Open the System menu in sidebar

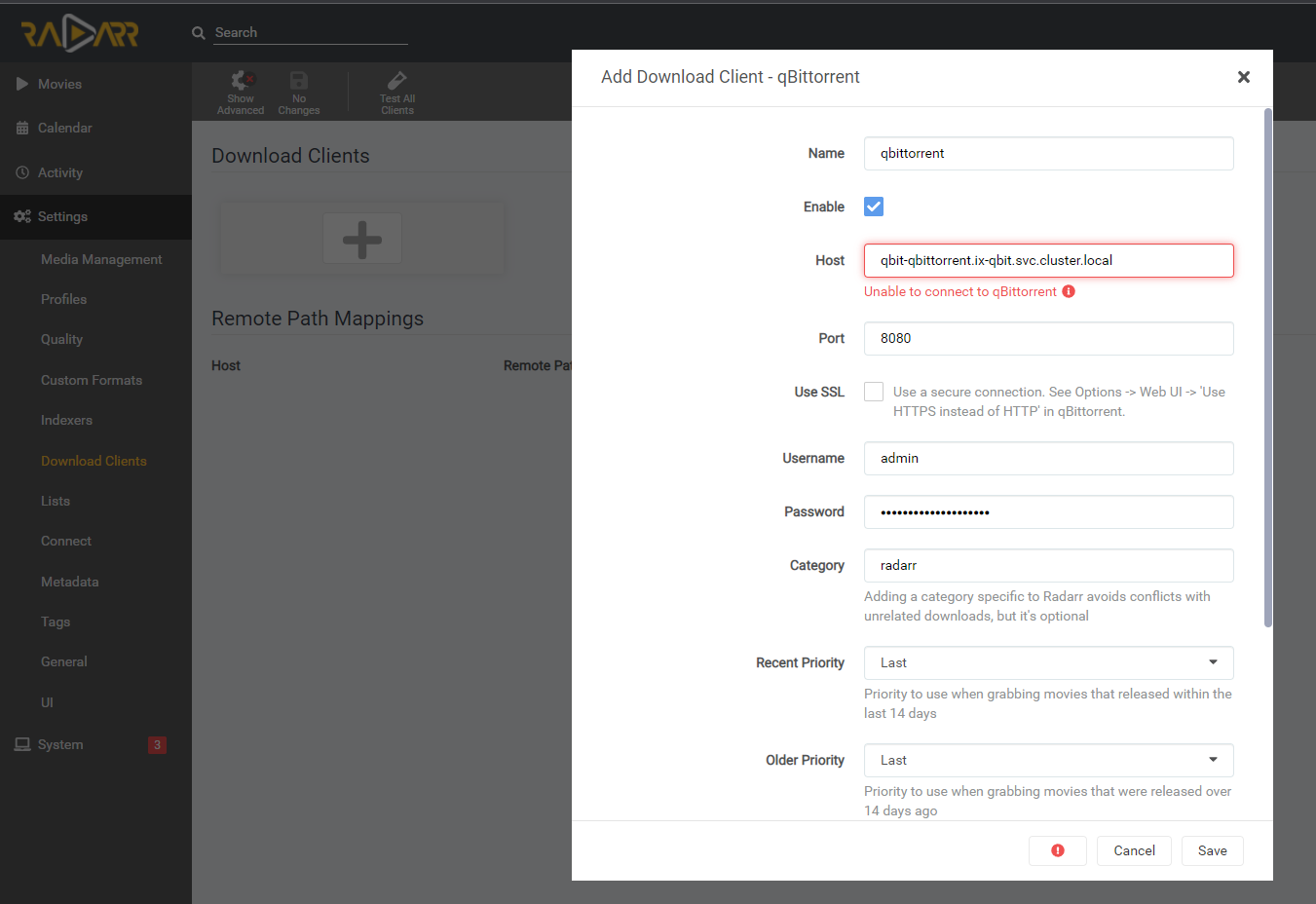click(60, 744)
